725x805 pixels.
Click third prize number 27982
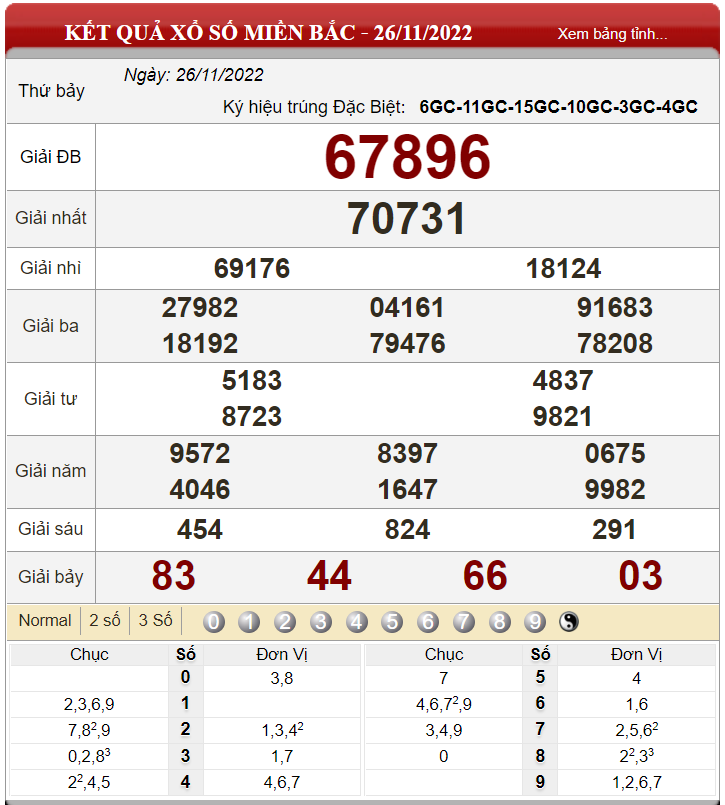coord(200,308)
